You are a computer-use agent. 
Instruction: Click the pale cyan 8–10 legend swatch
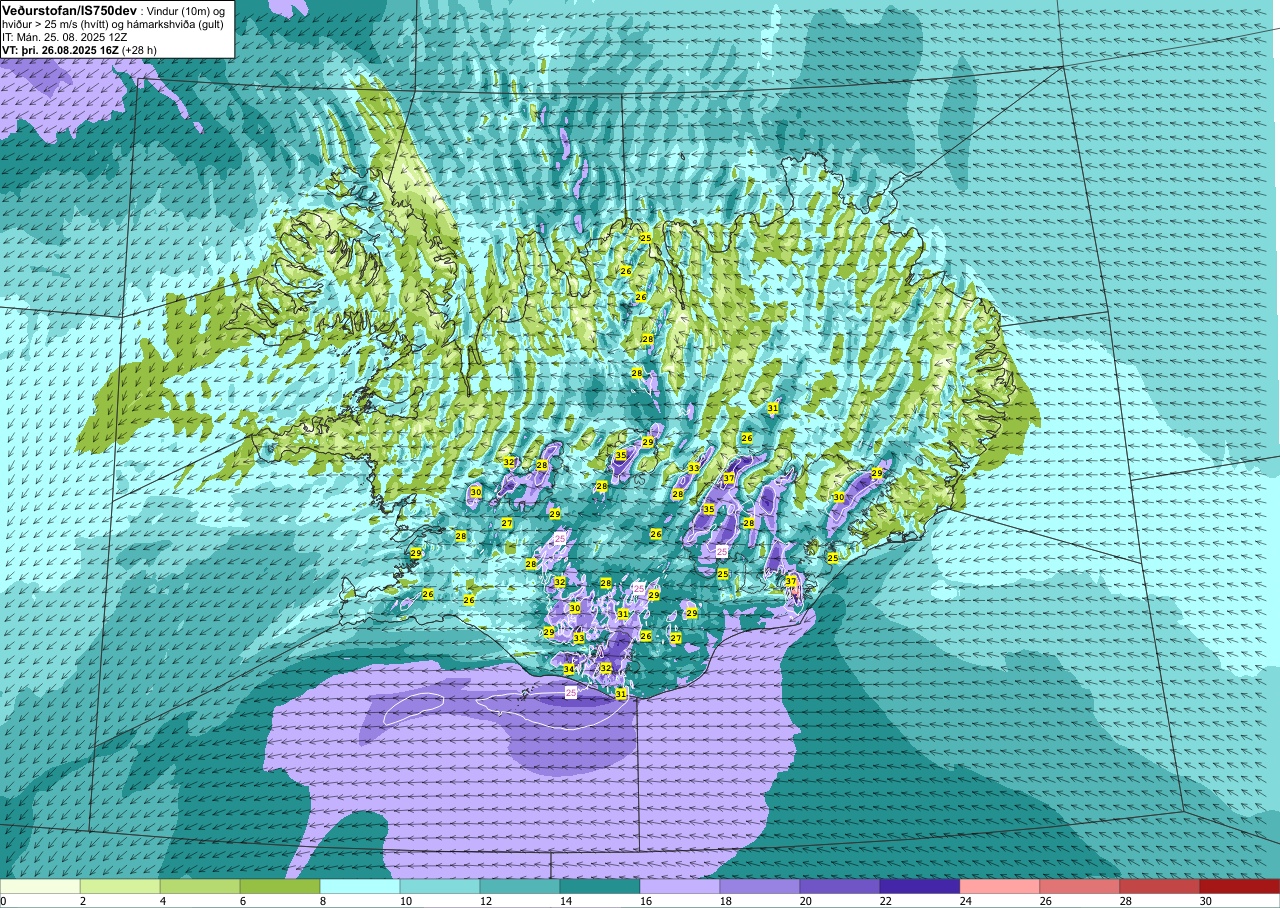(360, 886)
